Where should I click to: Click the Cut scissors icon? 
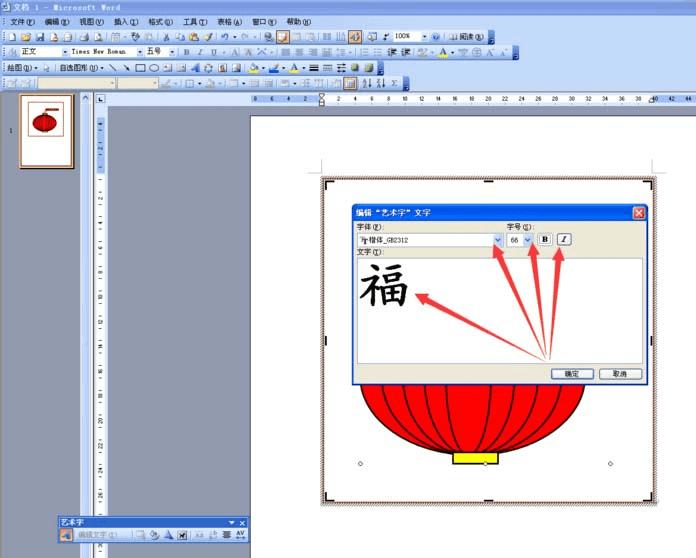coord(166,37)
